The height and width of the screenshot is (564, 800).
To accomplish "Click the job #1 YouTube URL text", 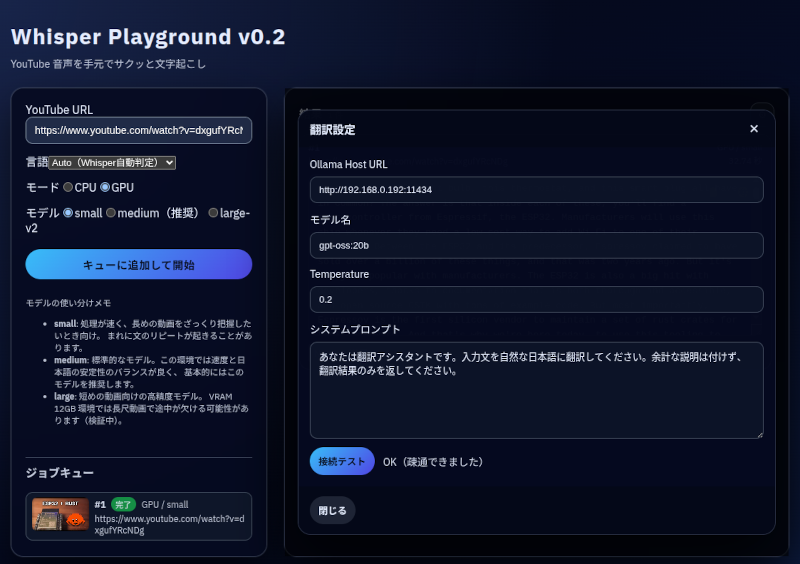I will (x=168, y=525).
